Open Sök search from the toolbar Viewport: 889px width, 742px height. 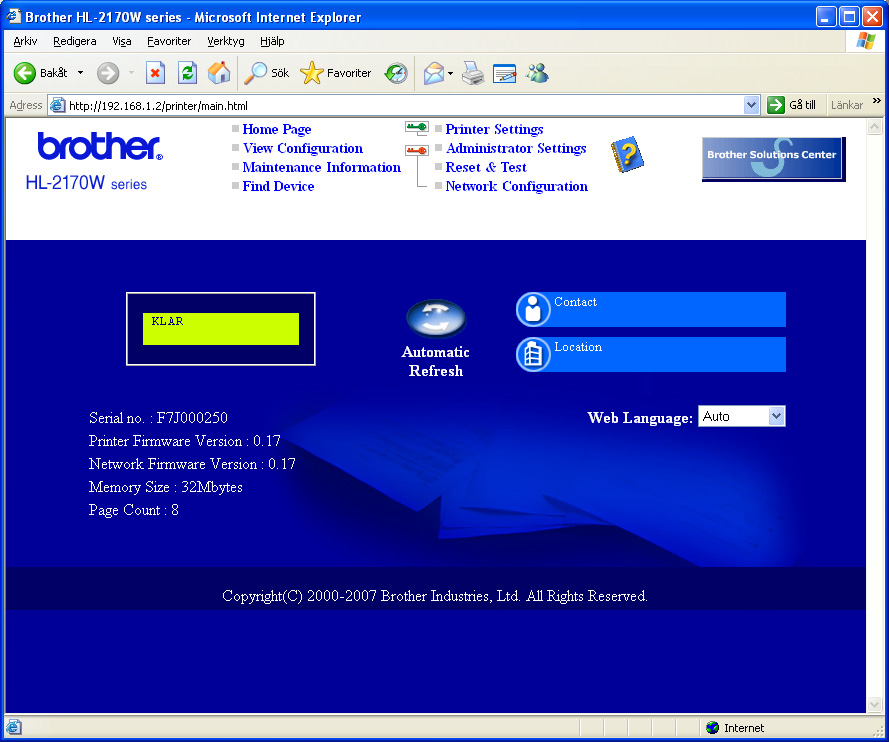coord(266,73)
